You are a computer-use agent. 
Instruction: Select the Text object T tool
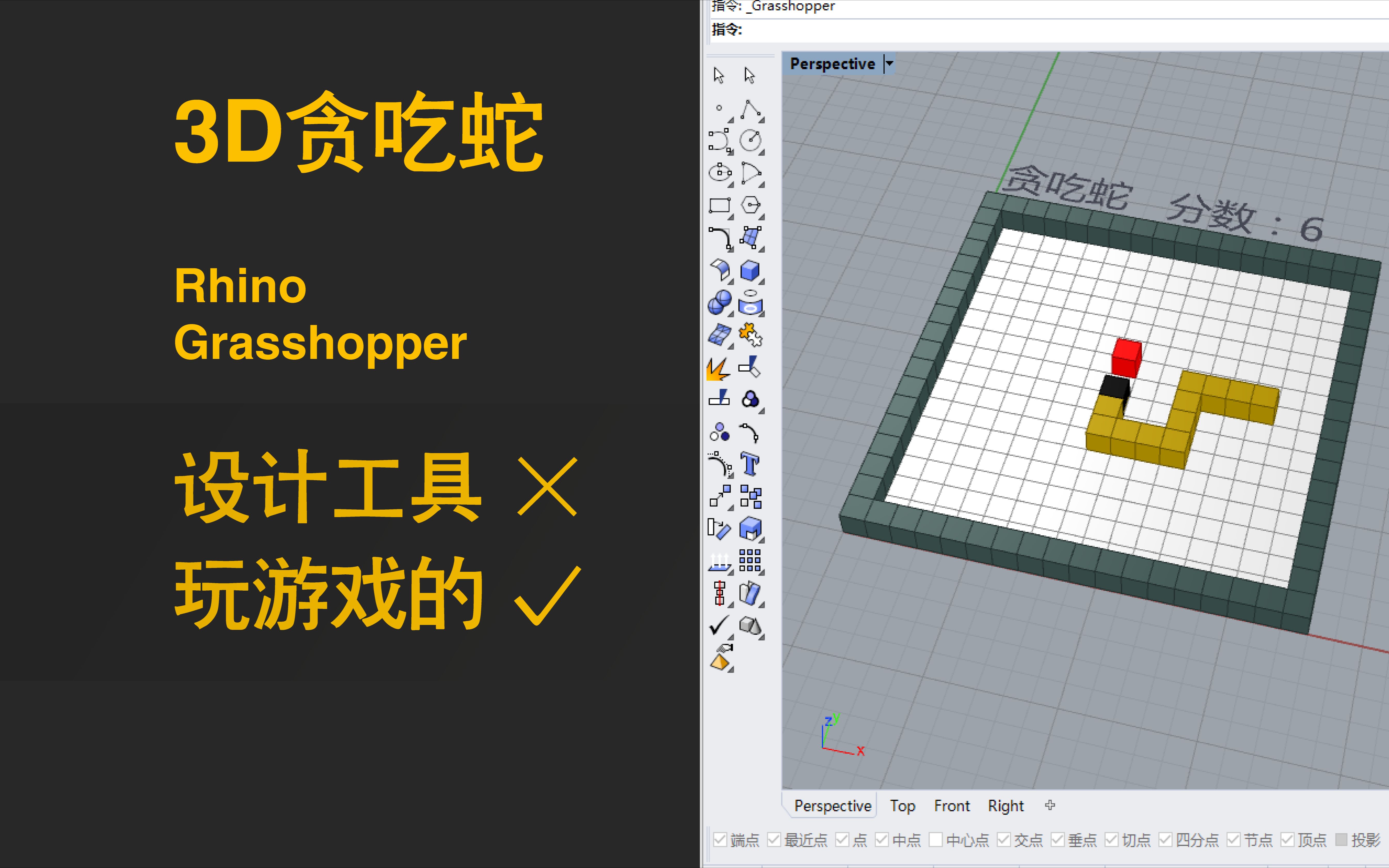pyautogui.click(x=751, y=464)
